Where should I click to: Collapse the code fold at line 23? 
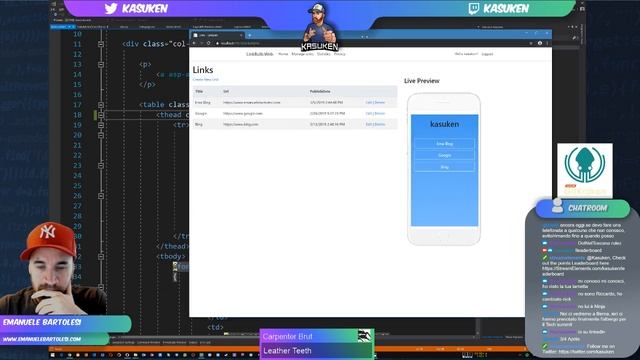[x=101, y=166]
